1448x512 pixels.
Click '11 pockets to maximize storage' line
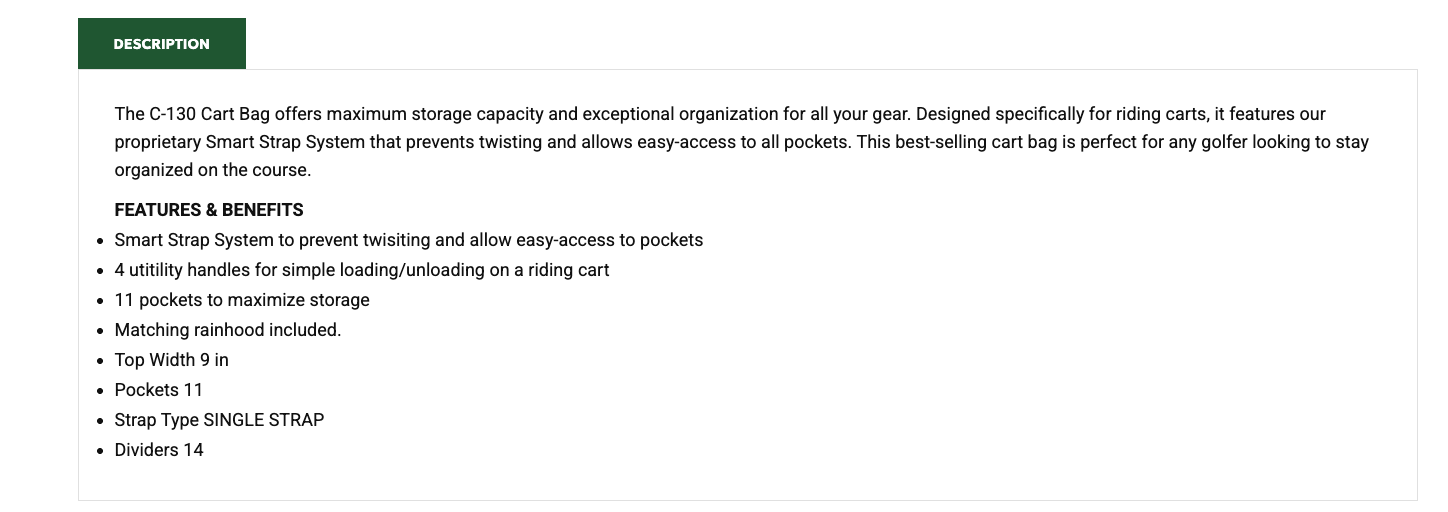point(242,300)
